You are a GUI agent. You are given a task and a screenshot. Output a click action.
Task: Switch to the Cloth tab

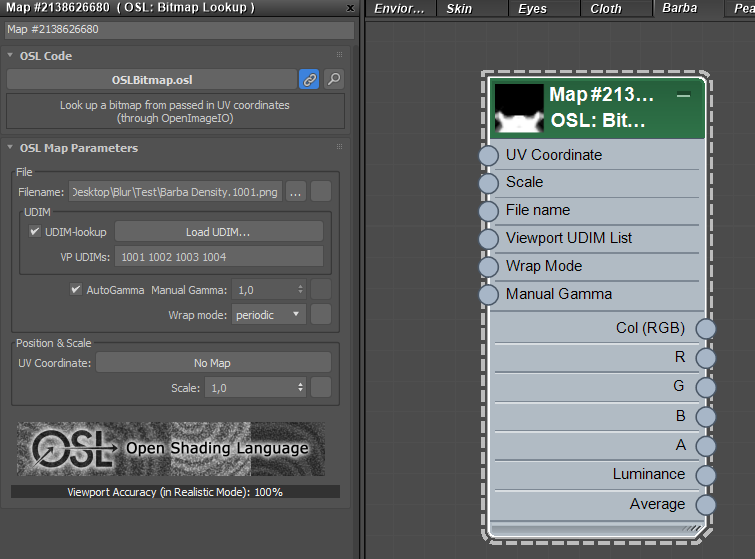pos(605,9)
